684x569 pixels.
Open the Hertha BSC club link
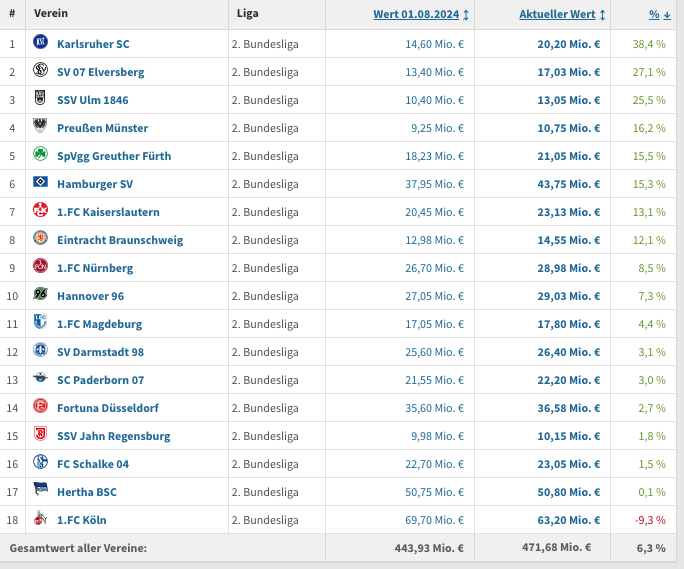87,492
